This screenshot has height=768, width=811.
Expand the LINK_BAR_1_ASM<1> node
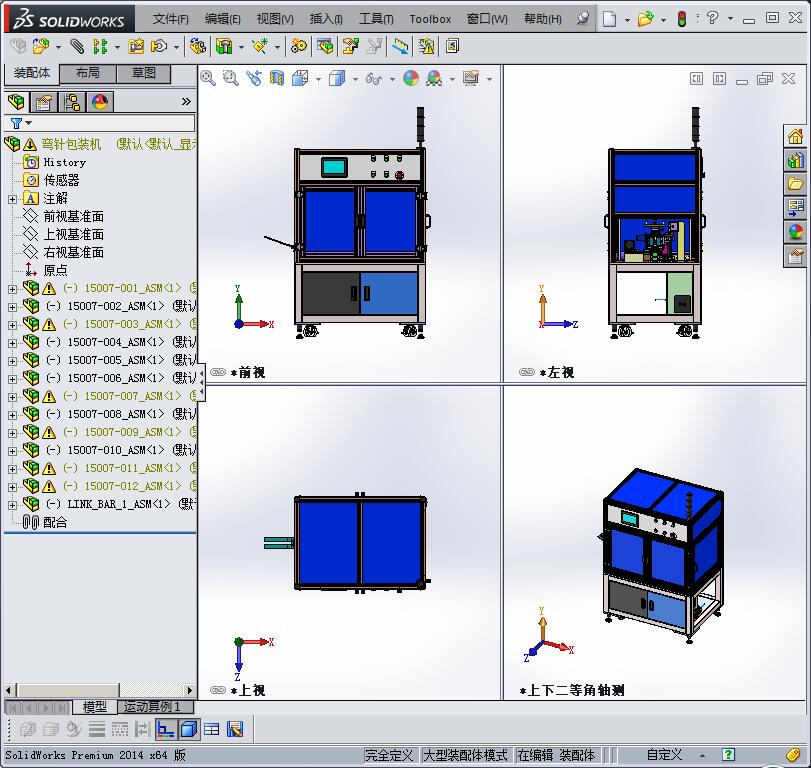(x=12, y=504)
